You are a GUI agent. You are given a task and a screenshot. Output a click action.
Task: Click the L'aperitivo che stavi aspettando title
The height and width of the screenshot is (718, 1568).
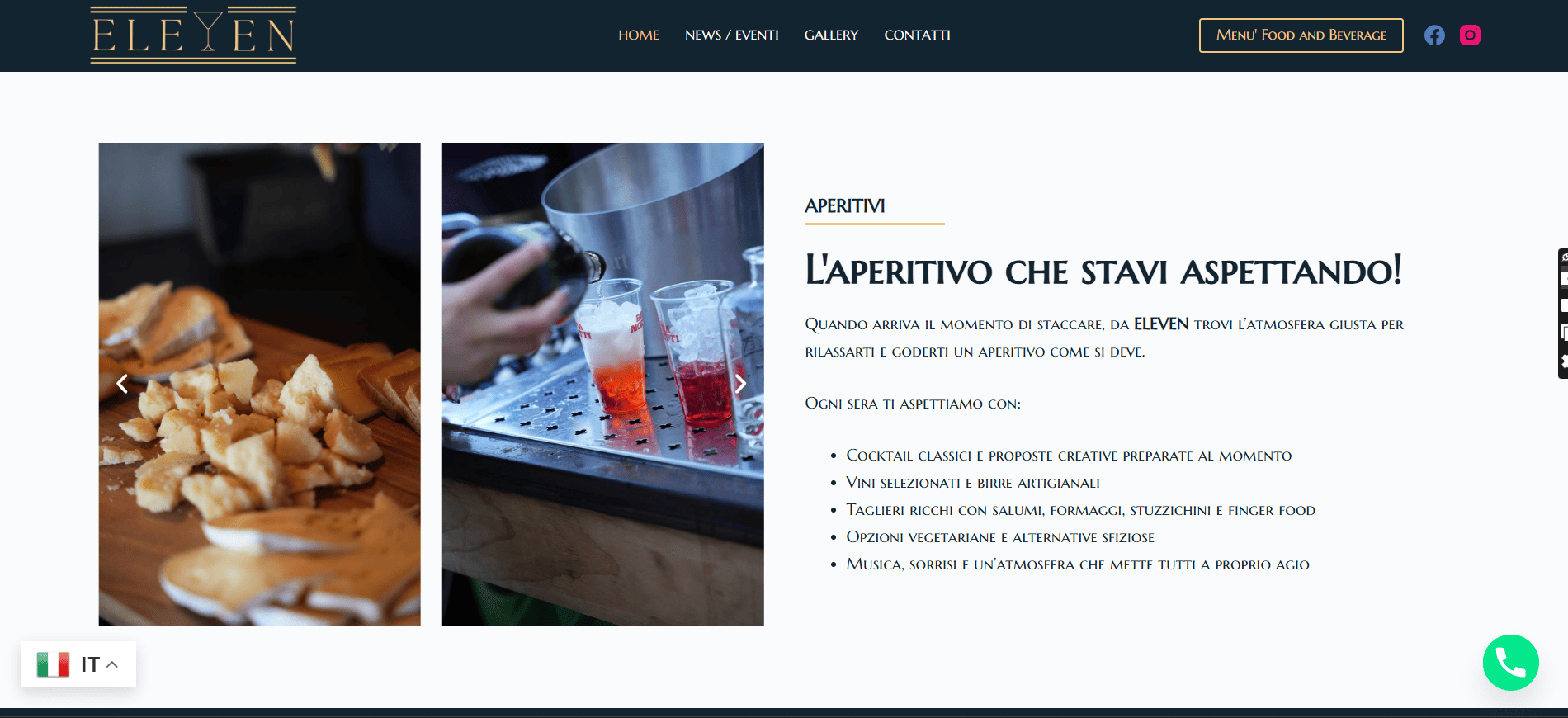click(x=1103, y=271)
